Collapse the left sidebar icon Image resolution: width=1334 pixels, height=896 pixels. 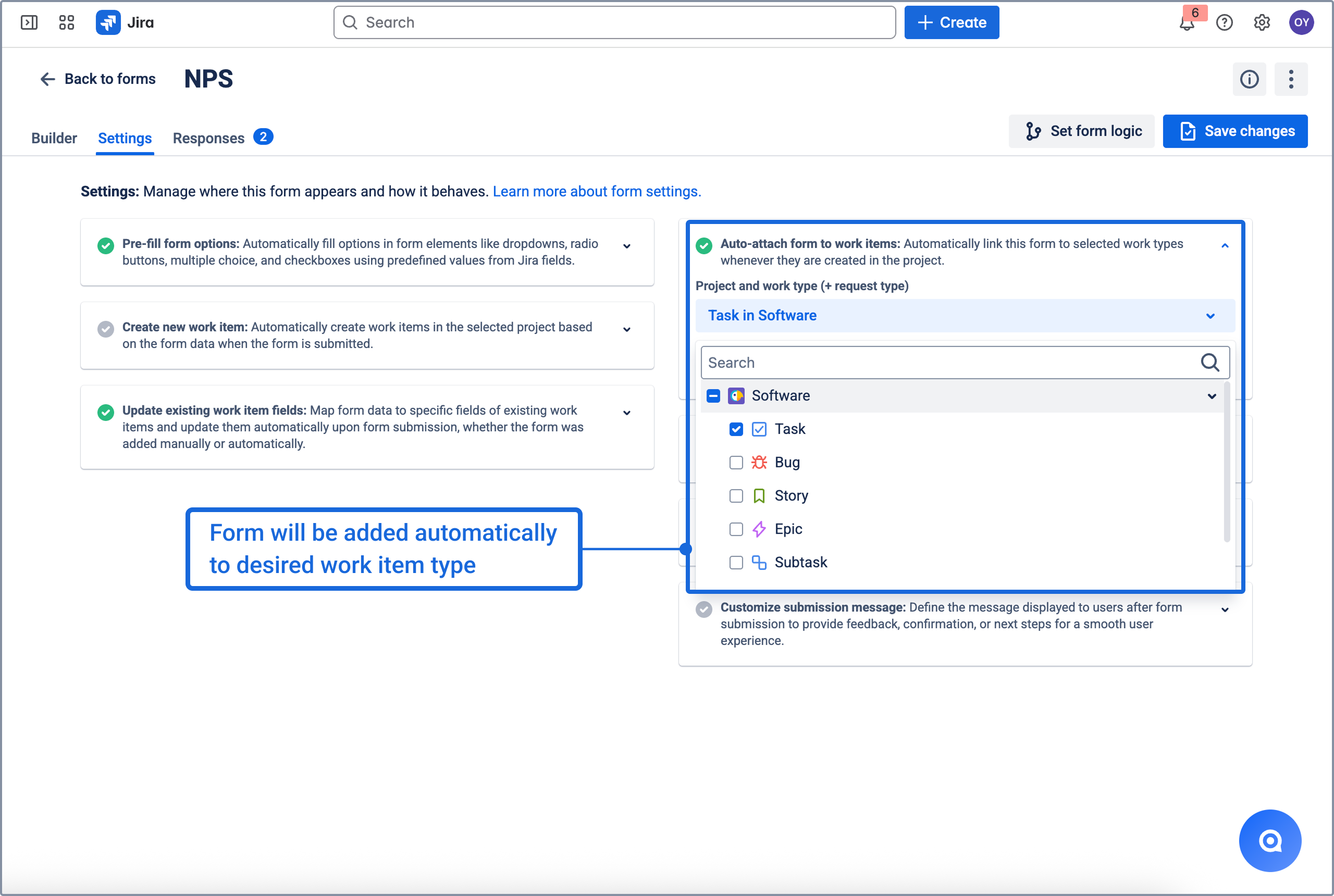coord(29,22)
